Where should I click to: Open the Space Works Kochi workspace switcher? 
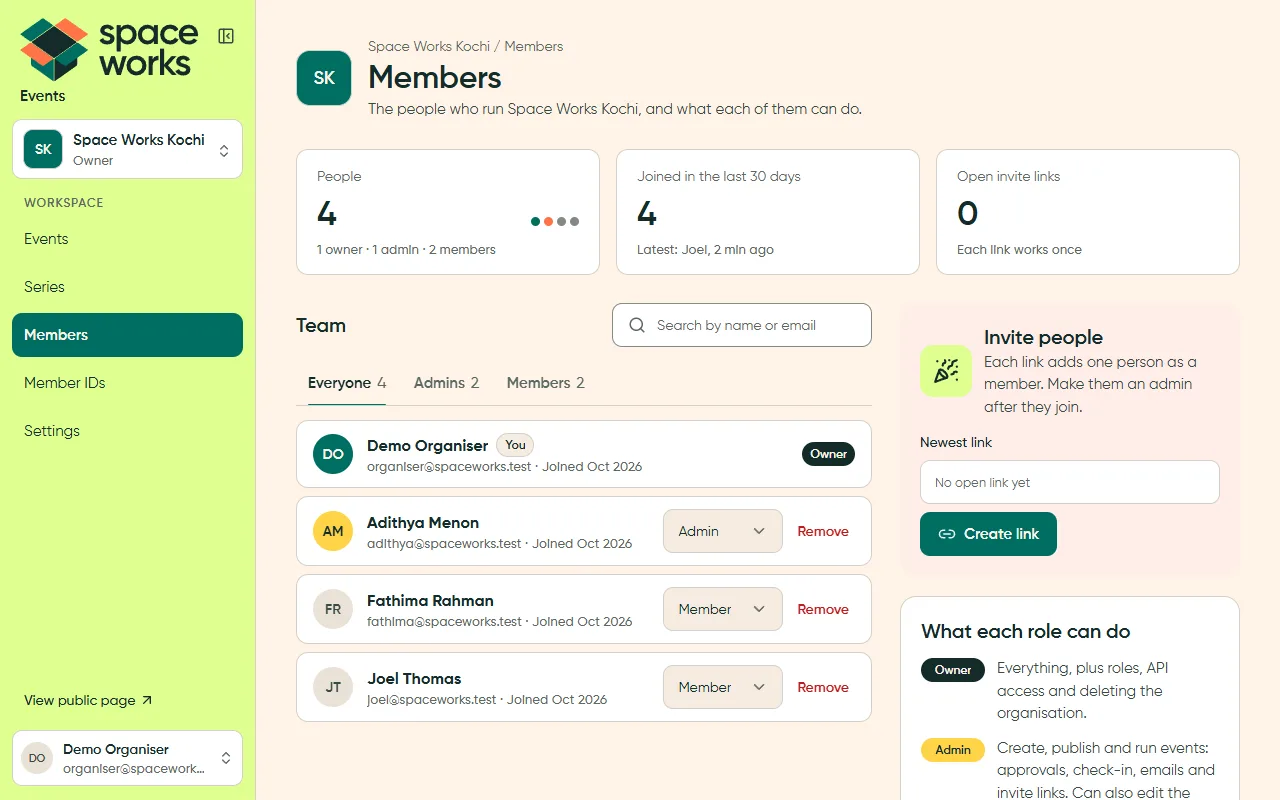tap(127, 149)
